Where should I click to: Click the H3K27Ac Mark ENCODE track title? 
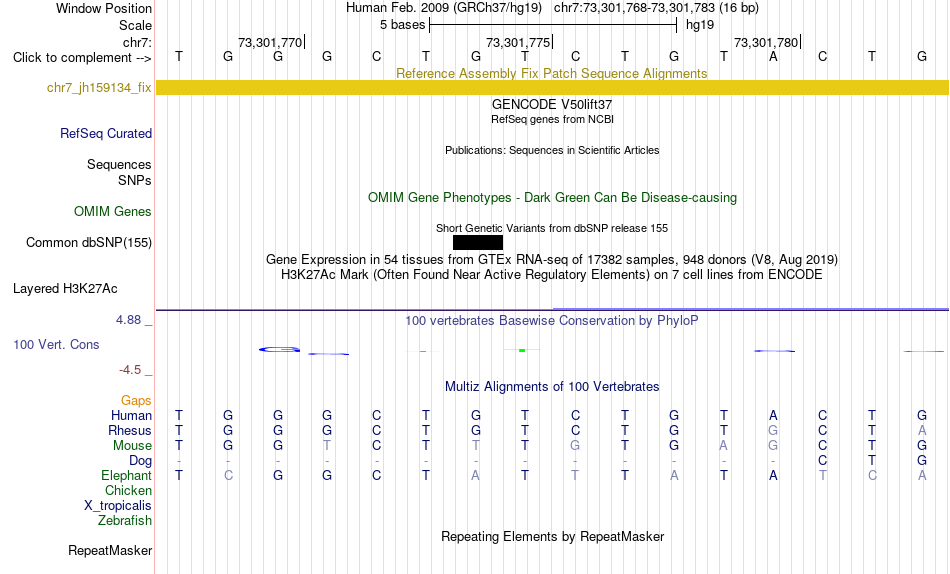pos(552,275)
